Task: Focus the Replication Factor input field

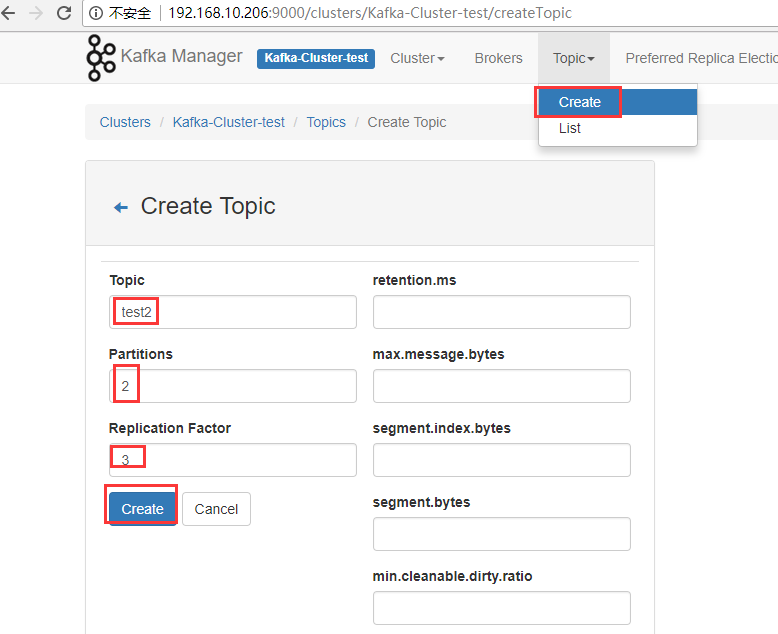Action: [233, 460]
